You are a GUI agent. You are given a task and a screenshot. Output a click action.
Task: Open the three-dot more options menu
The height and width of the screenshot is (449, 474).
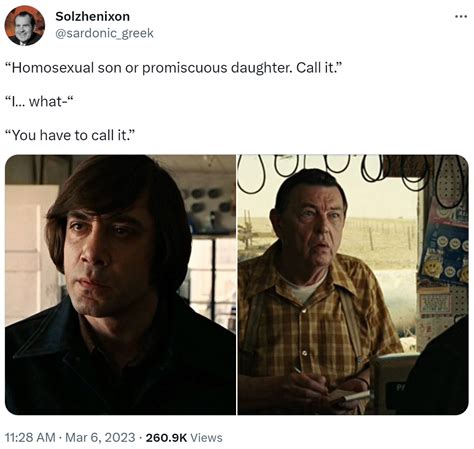click(461, 16)
